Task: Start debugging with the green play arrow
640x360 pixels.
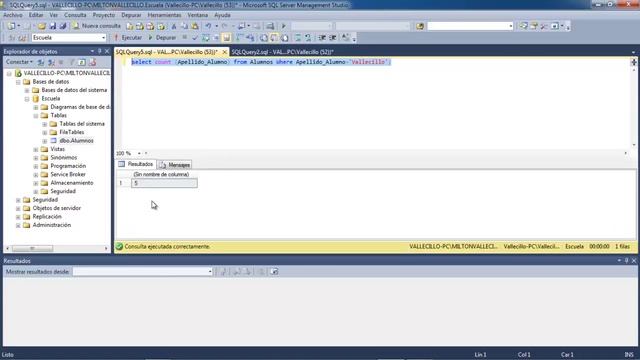Action: (x=150, y=38)
